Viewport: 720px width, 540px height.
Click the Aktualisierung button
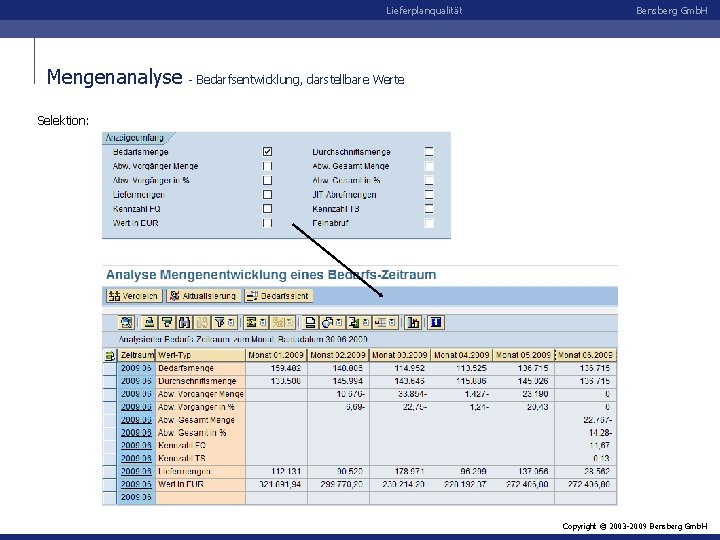pyautogui.click(x=203, y=296)
